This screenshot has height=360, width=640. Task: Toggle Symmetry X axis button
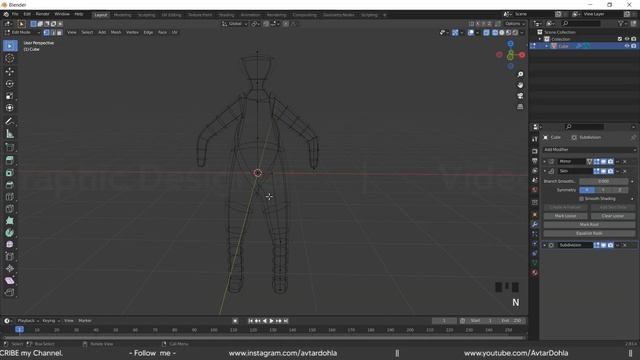[587, 190]
